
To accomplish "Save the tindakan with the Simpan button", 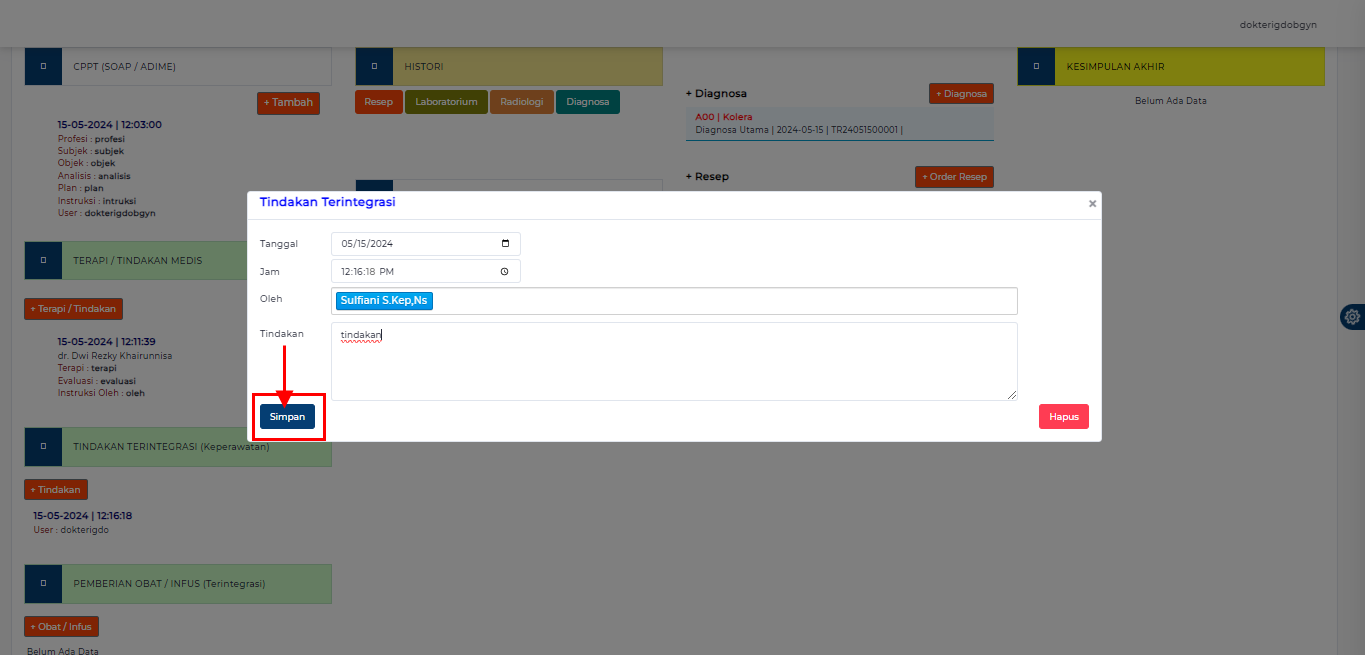I will (x=288, y=416).
